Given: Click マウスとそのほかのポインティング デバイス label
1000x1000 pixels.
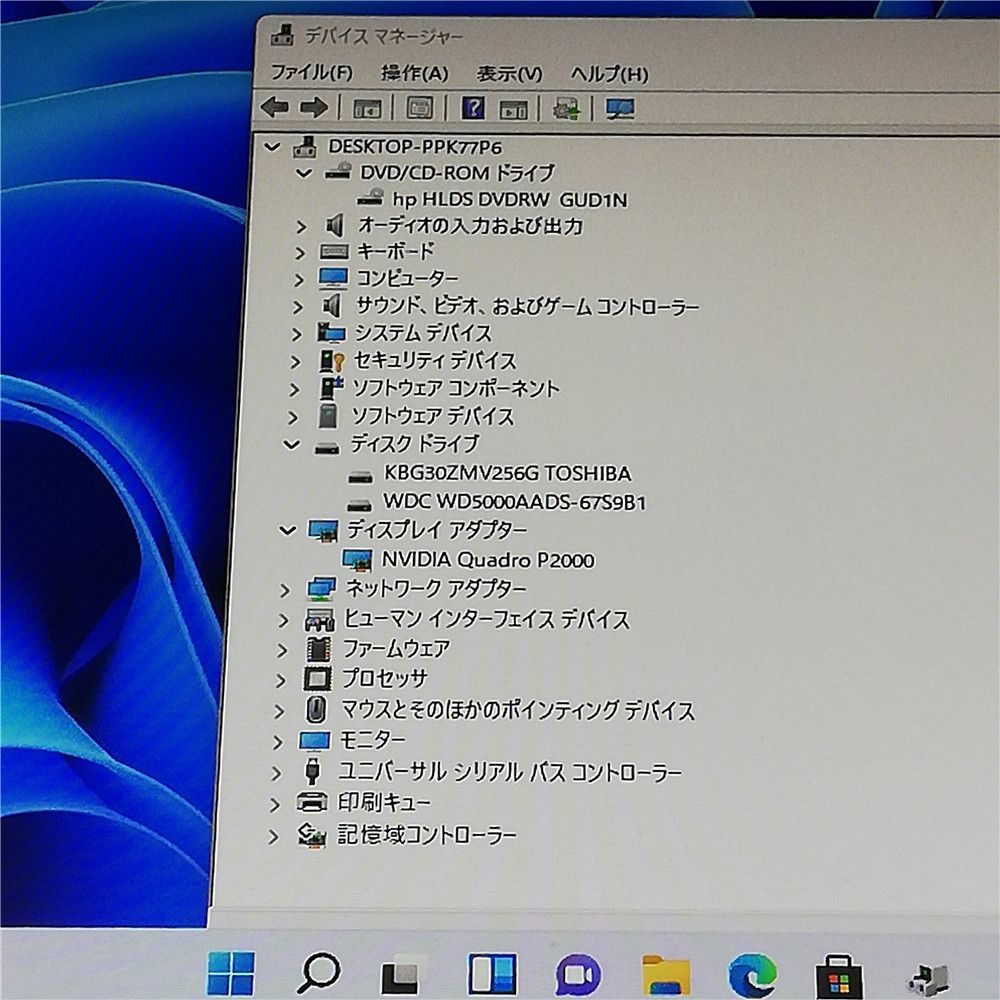Looking at the screenshot, I should (x=518, y=710).
